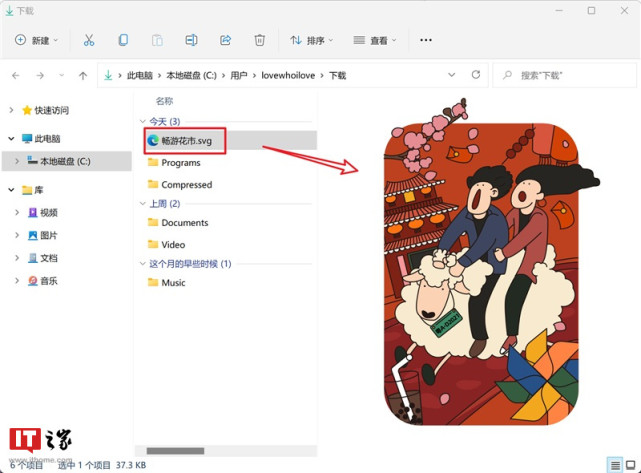Collapse the 库 libraries node
The height and width of the screenshot is (473, 641).
tap(11, 190)
